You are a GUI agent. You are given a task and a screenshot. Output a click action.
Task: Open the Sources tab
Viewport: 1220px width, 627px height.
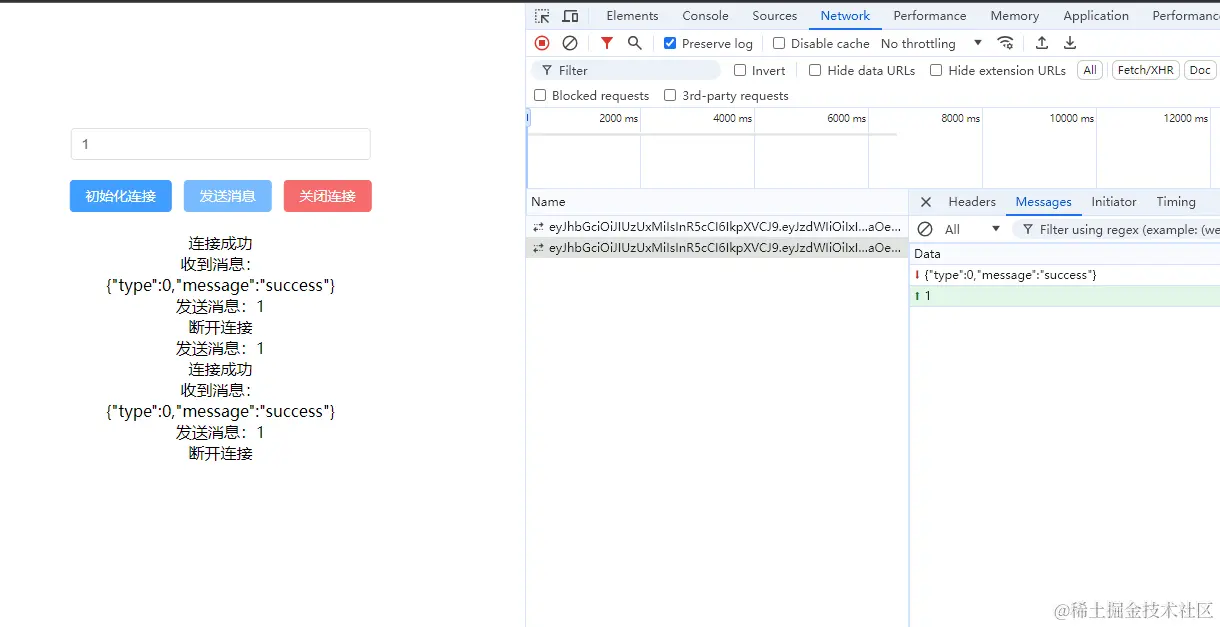[775, 16]
